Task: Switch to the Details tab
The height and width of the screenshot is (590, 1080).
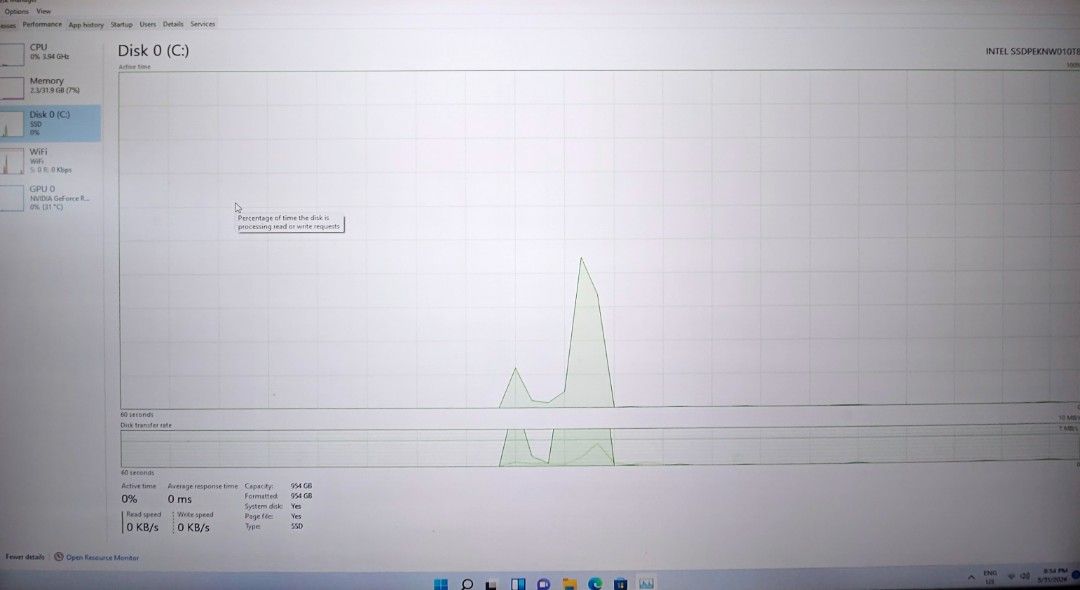Action: coord(173,24)
